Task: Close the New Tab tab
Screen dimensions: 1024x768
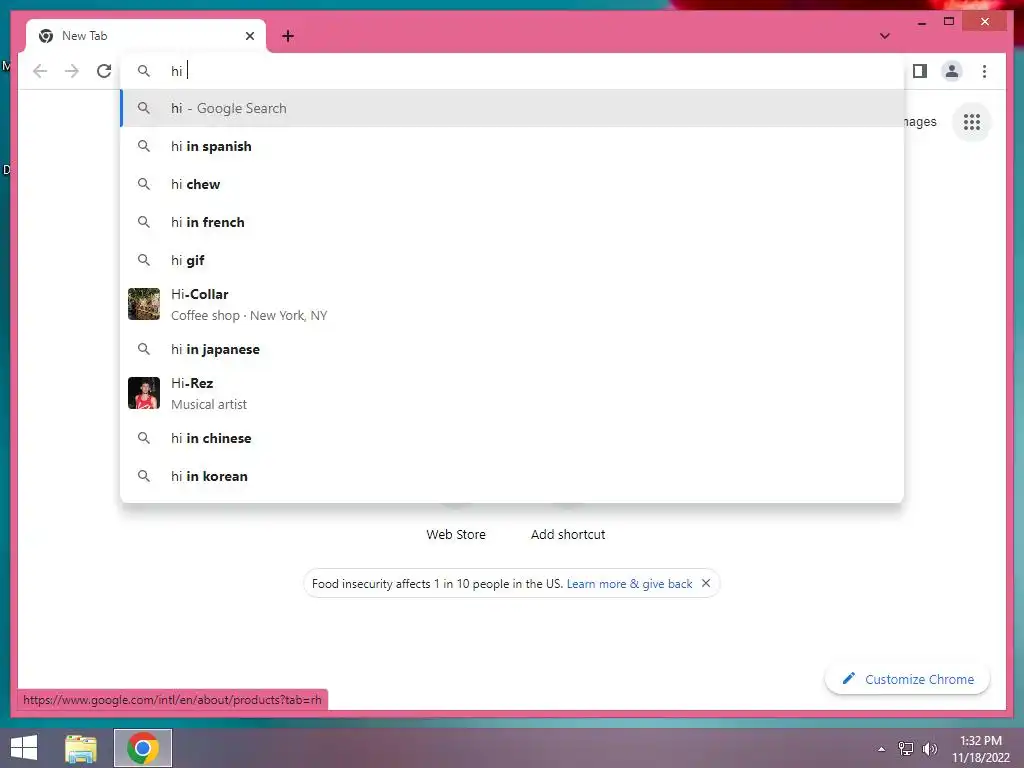Action: 249,36
